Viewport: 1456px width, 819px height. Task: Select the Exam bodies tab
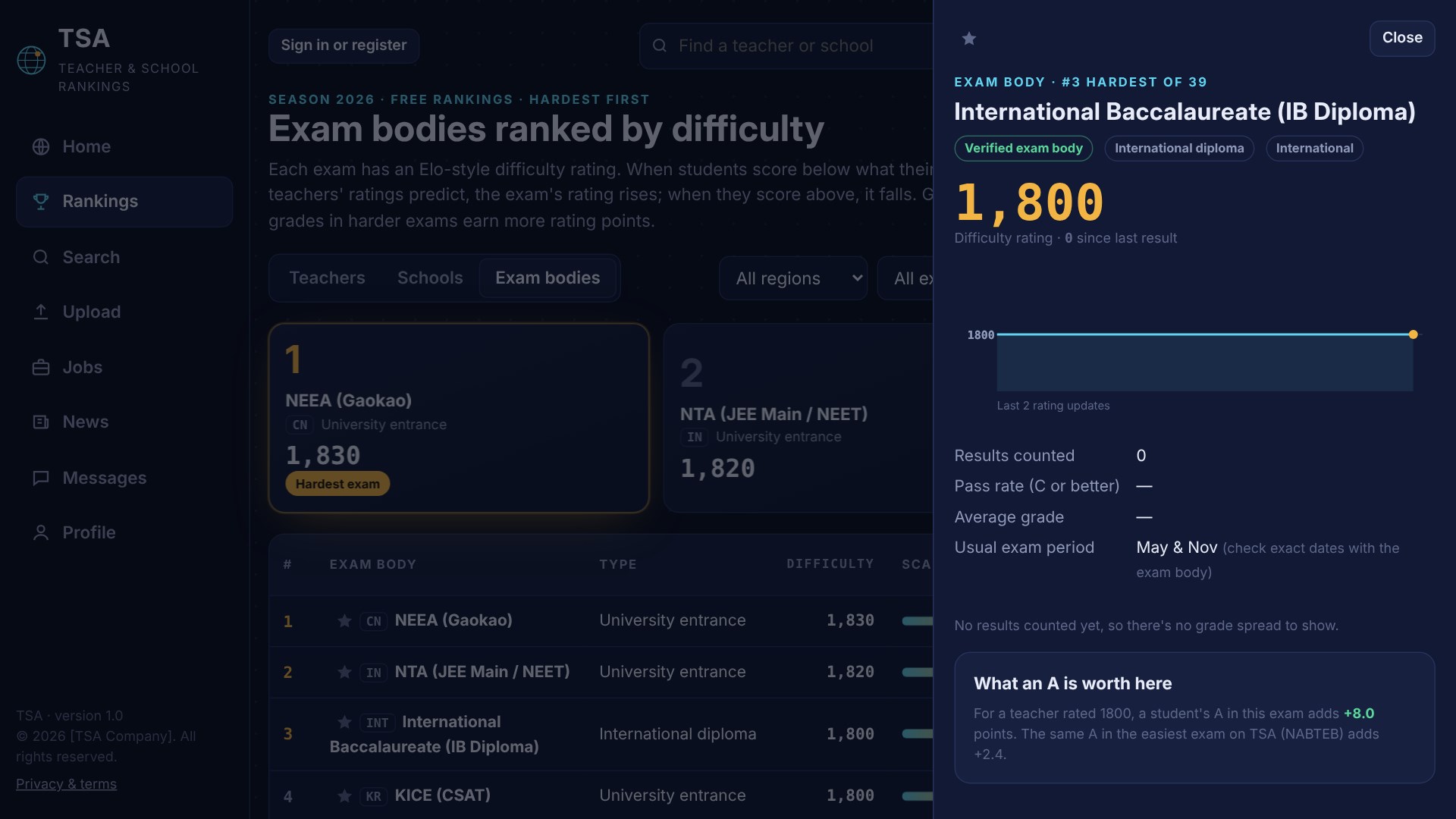(x=548, y=278)
